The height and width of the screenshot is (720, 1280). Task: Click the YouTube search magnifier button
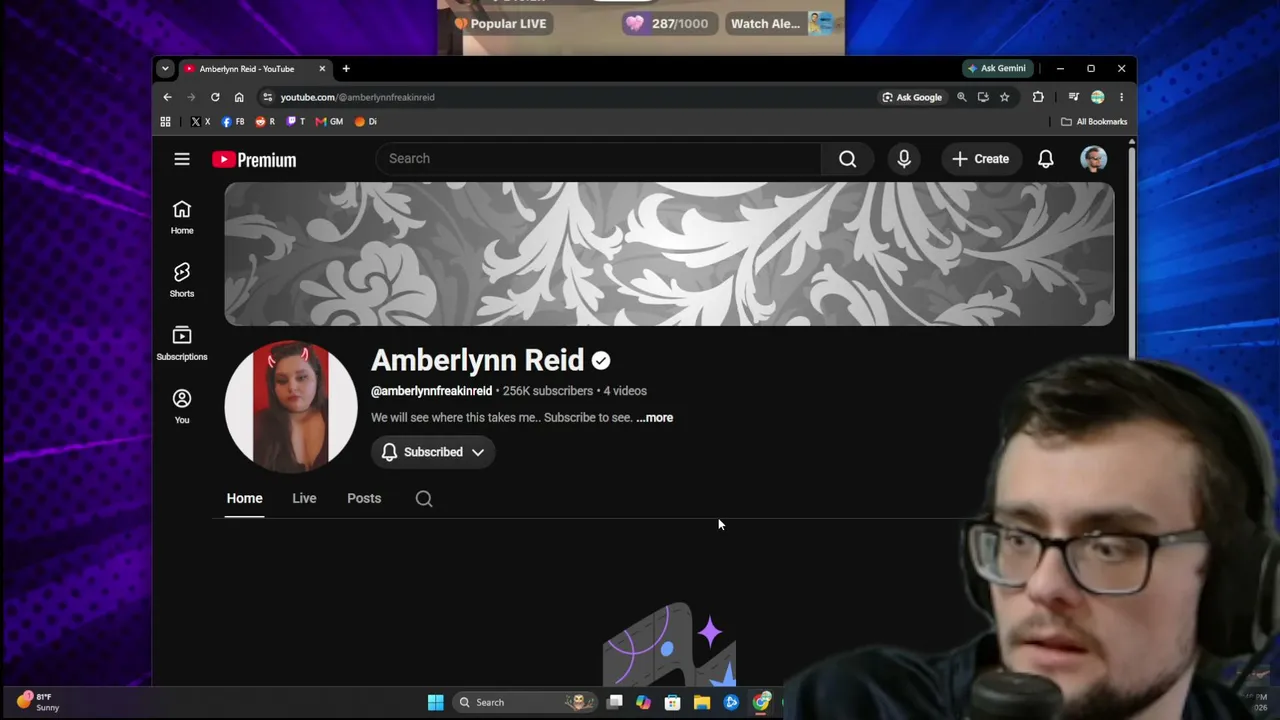847,159
